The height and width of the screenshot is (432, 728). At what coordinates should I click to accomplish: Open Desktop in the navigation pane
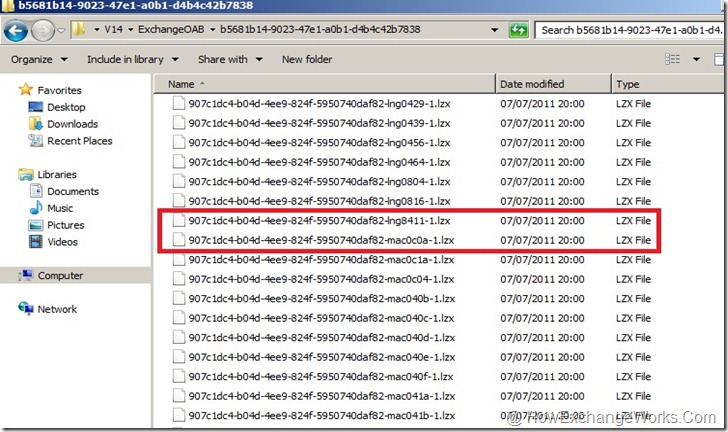click(66, 107)
